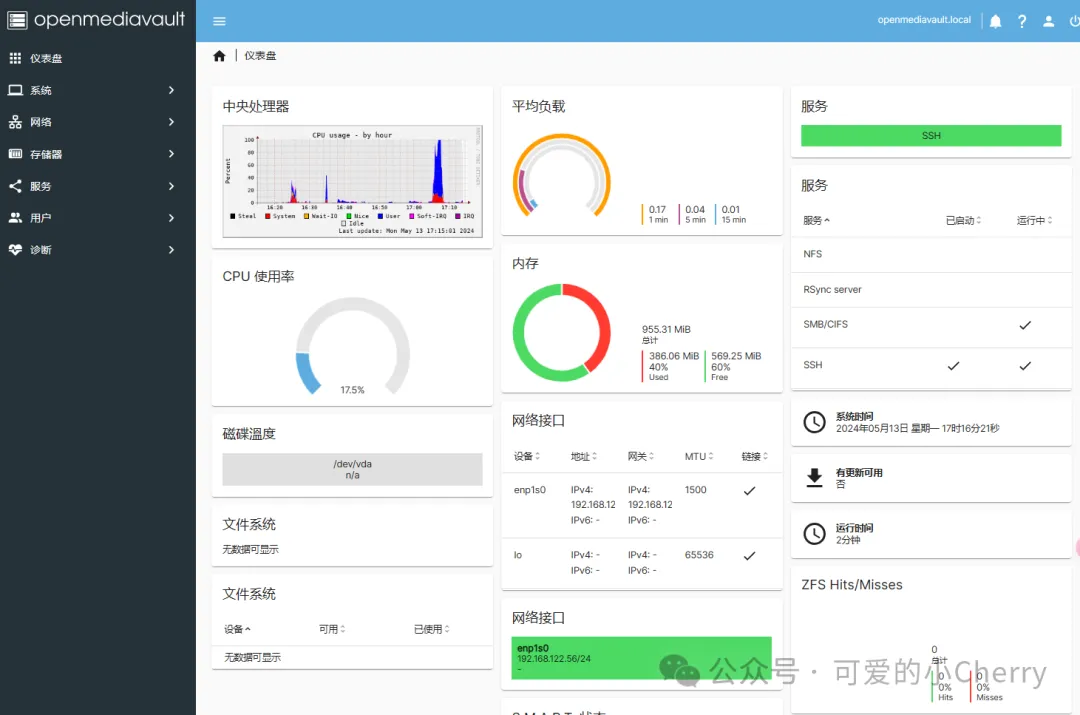The image size is (1080, 715).
Task: Click the home icon in breadcrumb
Action: point(219,56)
